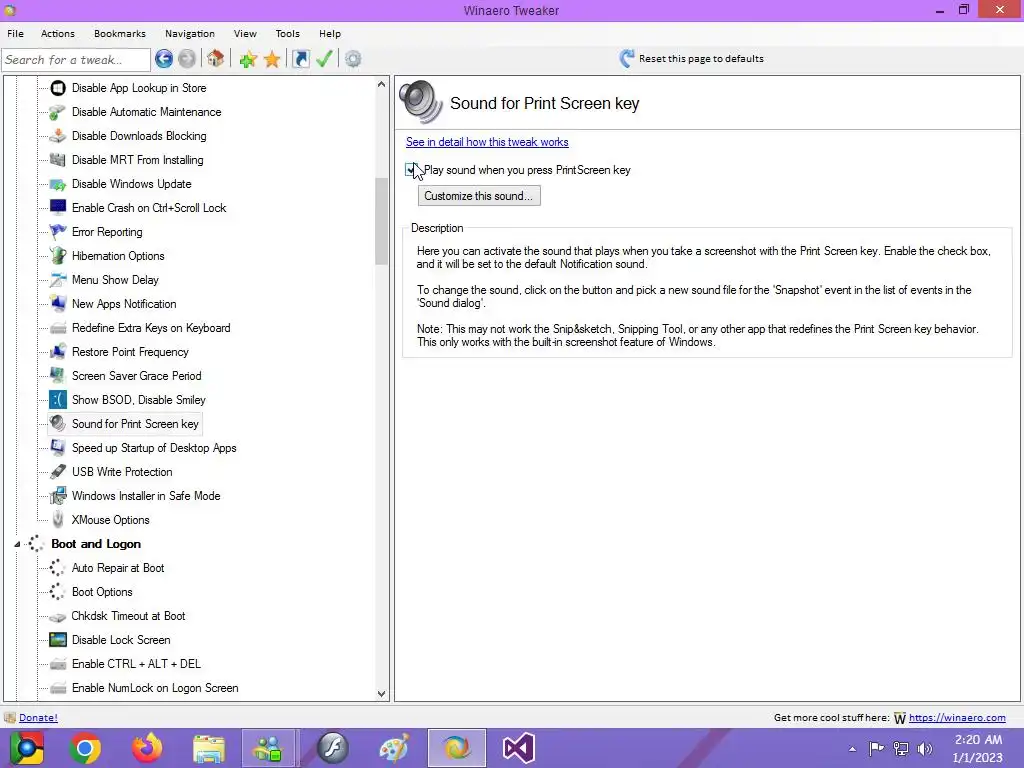
Task: Open the Bookmarks menu
Action: click(120, 33)
